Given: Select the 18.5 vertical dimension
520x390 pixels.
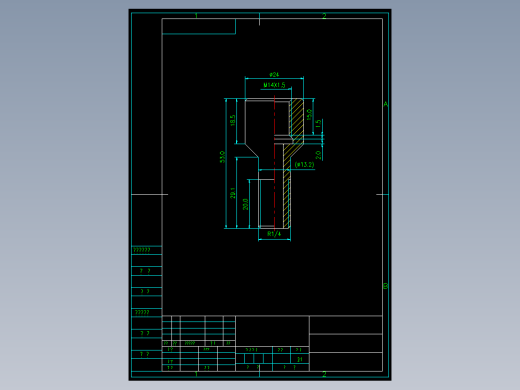Looking at the screenshot, I should [x=233, y=120].
